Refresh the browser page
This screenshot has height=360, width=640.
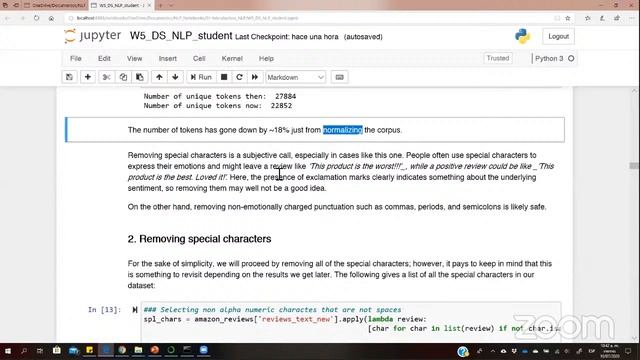[x=37, y=18]
